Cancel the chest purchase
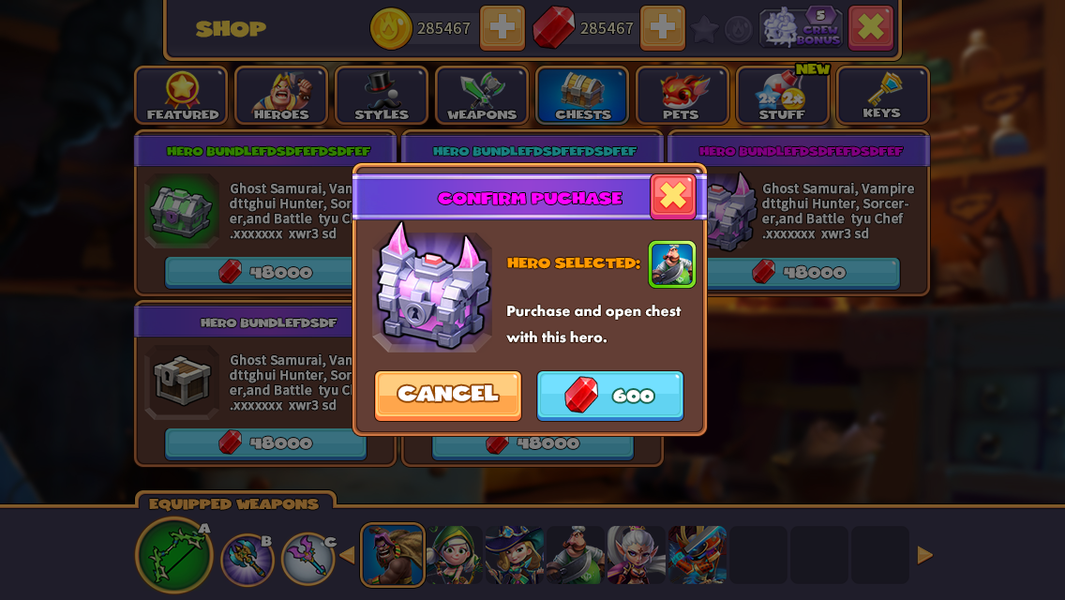Screen dimensions: 1065x600 pos(448,395)
